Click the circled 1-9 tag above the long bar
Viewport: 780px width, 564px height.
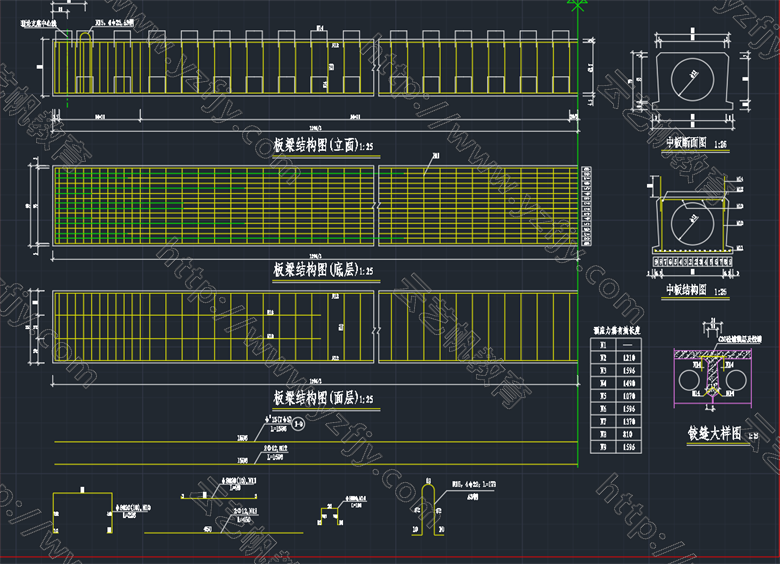(x=298, y=424)
